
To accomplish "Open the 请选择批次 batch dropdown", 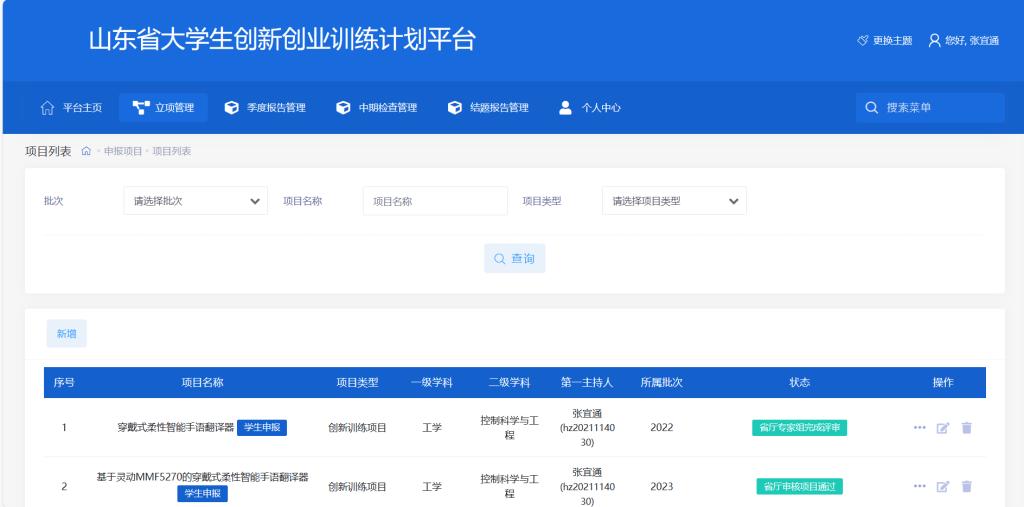I will pos(195,201).
